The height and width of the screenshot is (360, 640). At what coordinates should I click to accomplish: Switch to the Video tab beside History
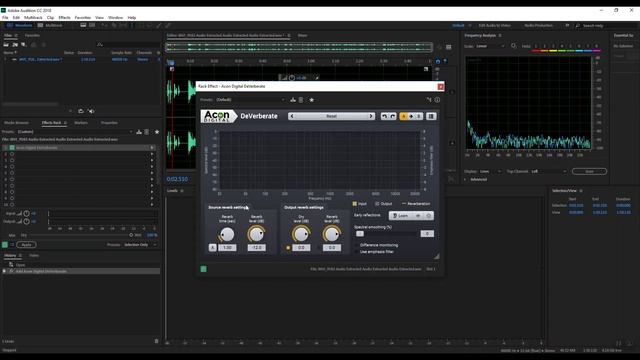point(34,256)
